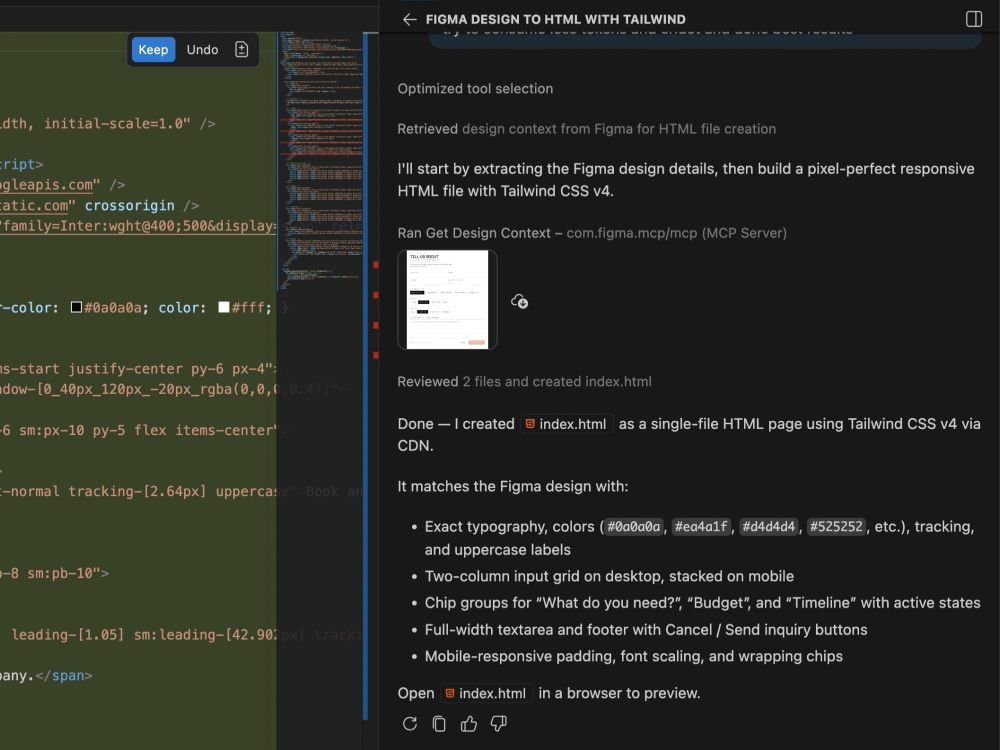
Task: Click the Undo button
Action: [x=202, y=50]
